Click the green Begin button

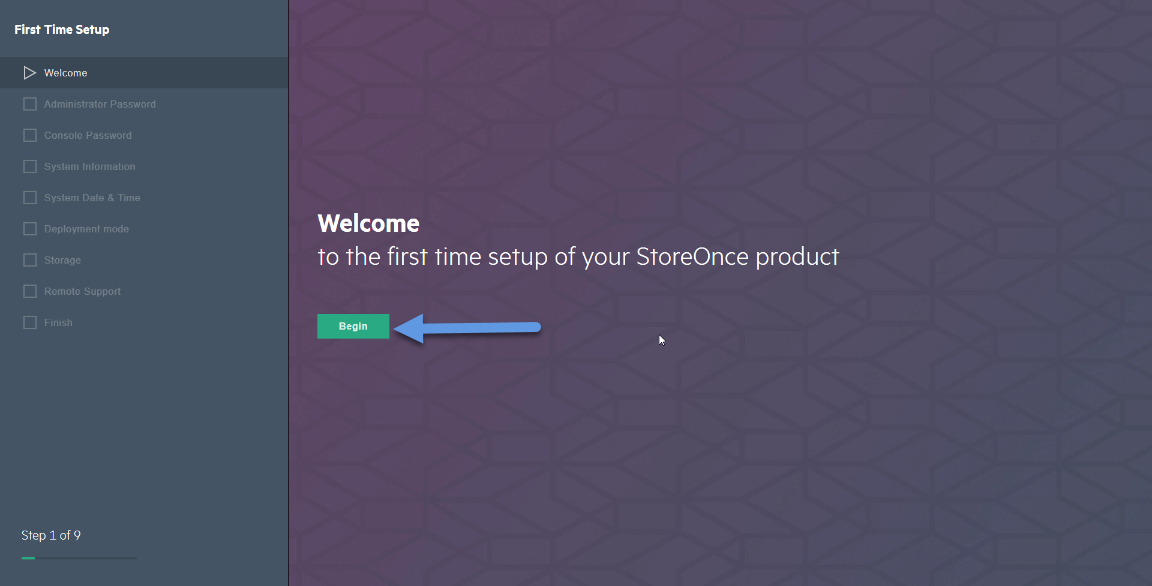pos(353,326)
